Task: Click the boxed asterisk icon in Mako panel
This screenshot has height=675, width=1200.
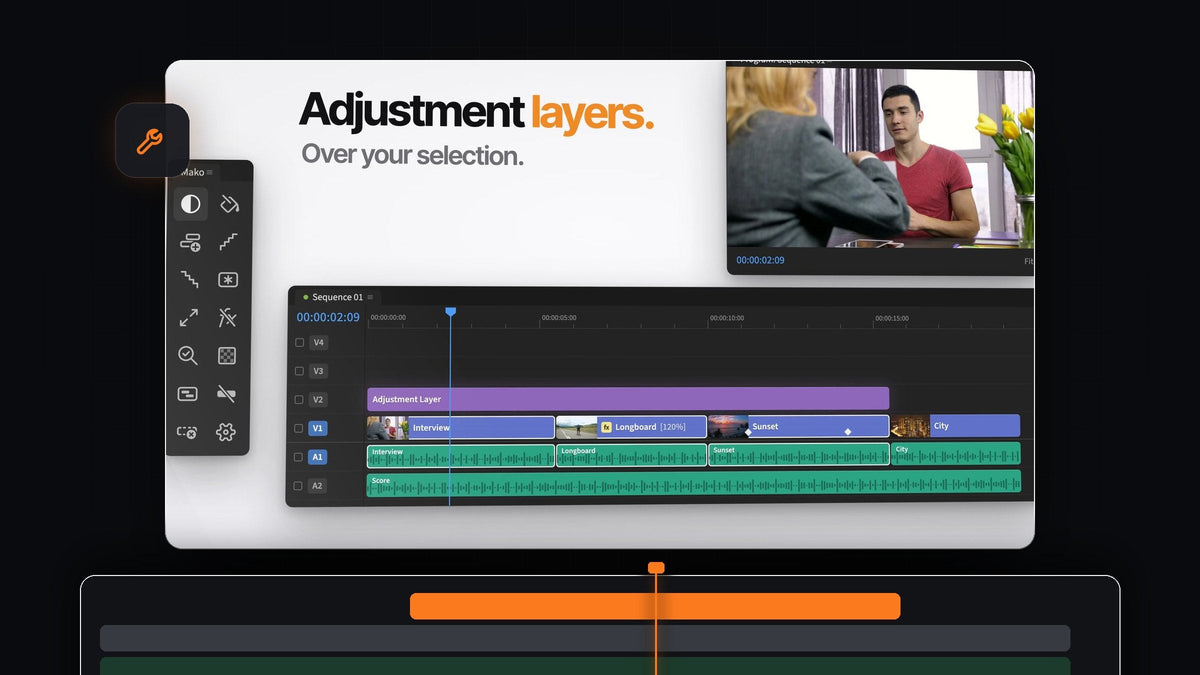Action: point(228,280)
